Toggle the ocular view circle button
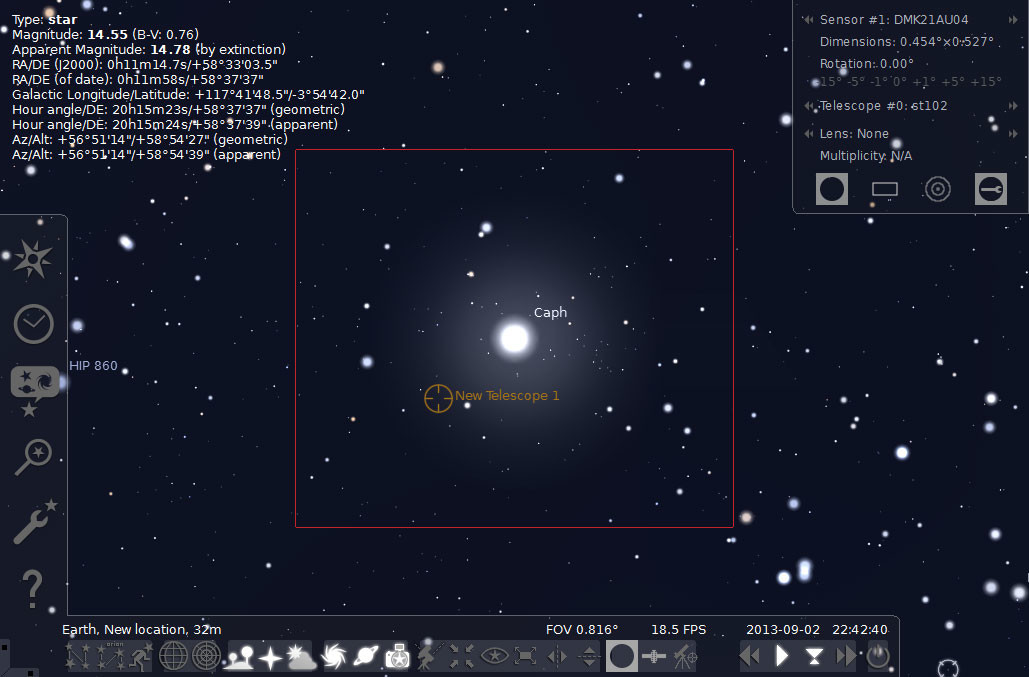 click(832, 189)
